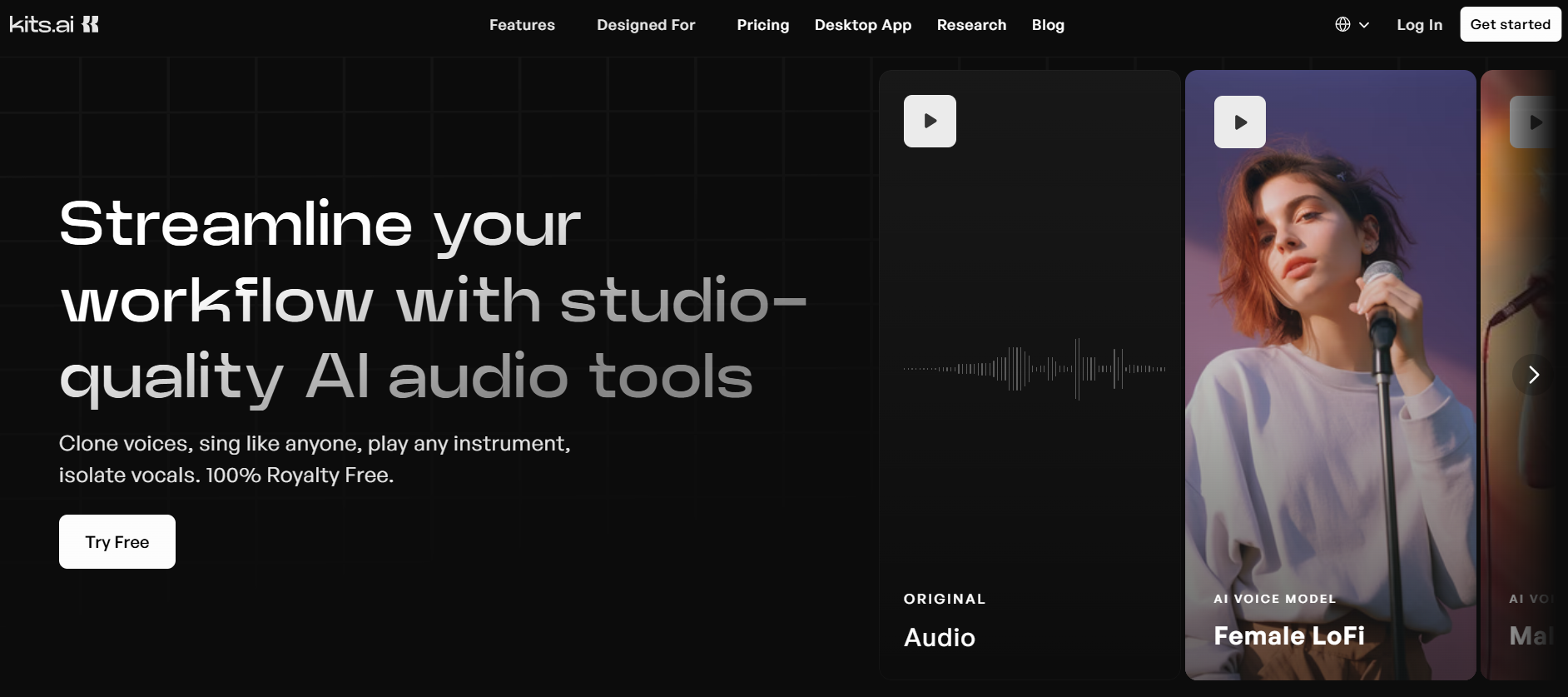Go to the Pricing page
1568x697 pixels.
[x=762, y=25]
